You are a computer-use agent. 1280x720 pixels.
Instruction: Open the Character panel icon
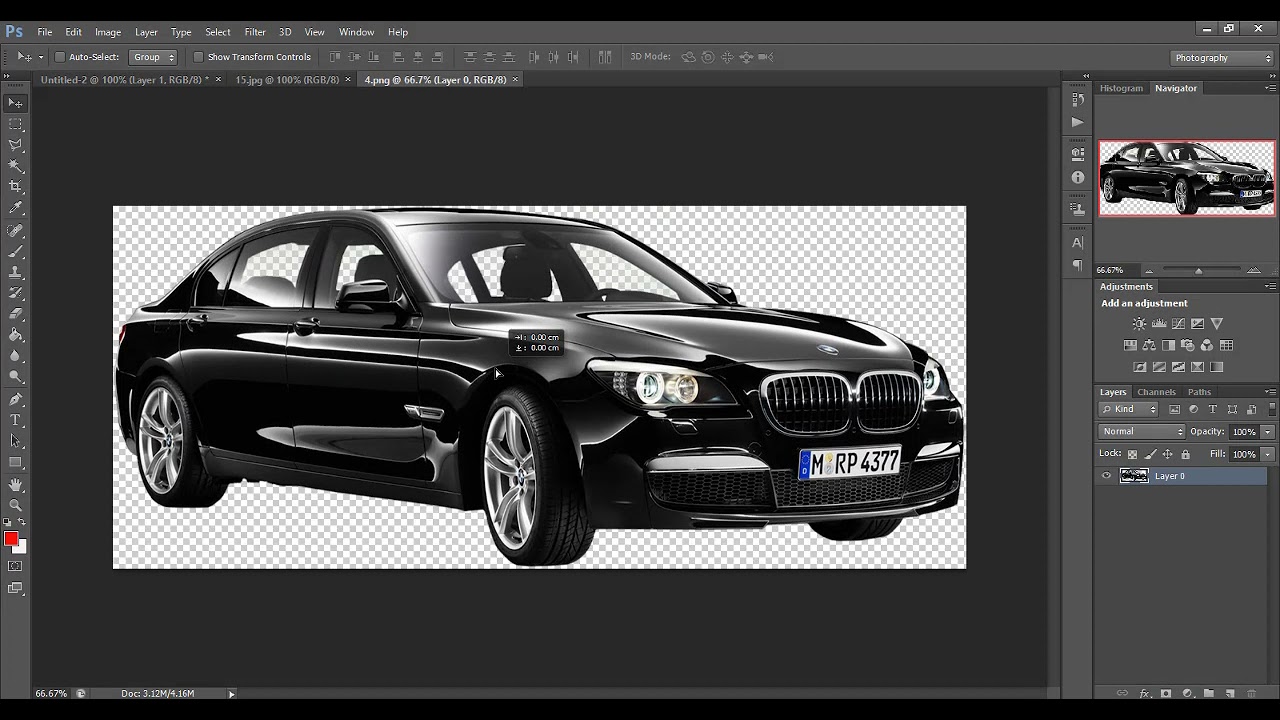pos(1077,242)
